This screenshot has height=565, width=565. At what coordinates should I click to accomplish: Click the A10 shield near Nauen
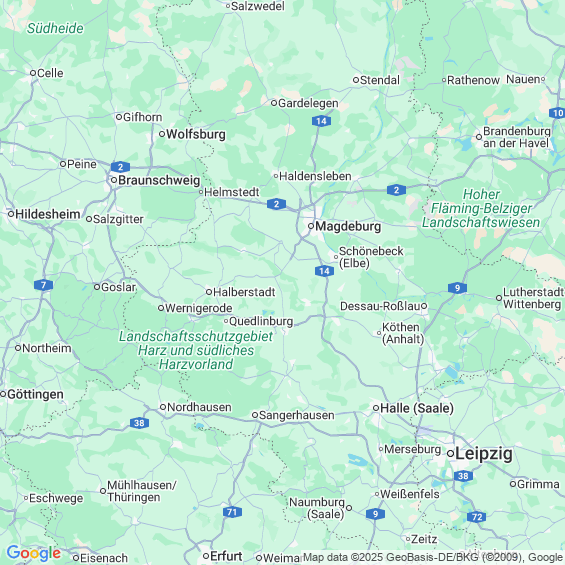(557, 113)
